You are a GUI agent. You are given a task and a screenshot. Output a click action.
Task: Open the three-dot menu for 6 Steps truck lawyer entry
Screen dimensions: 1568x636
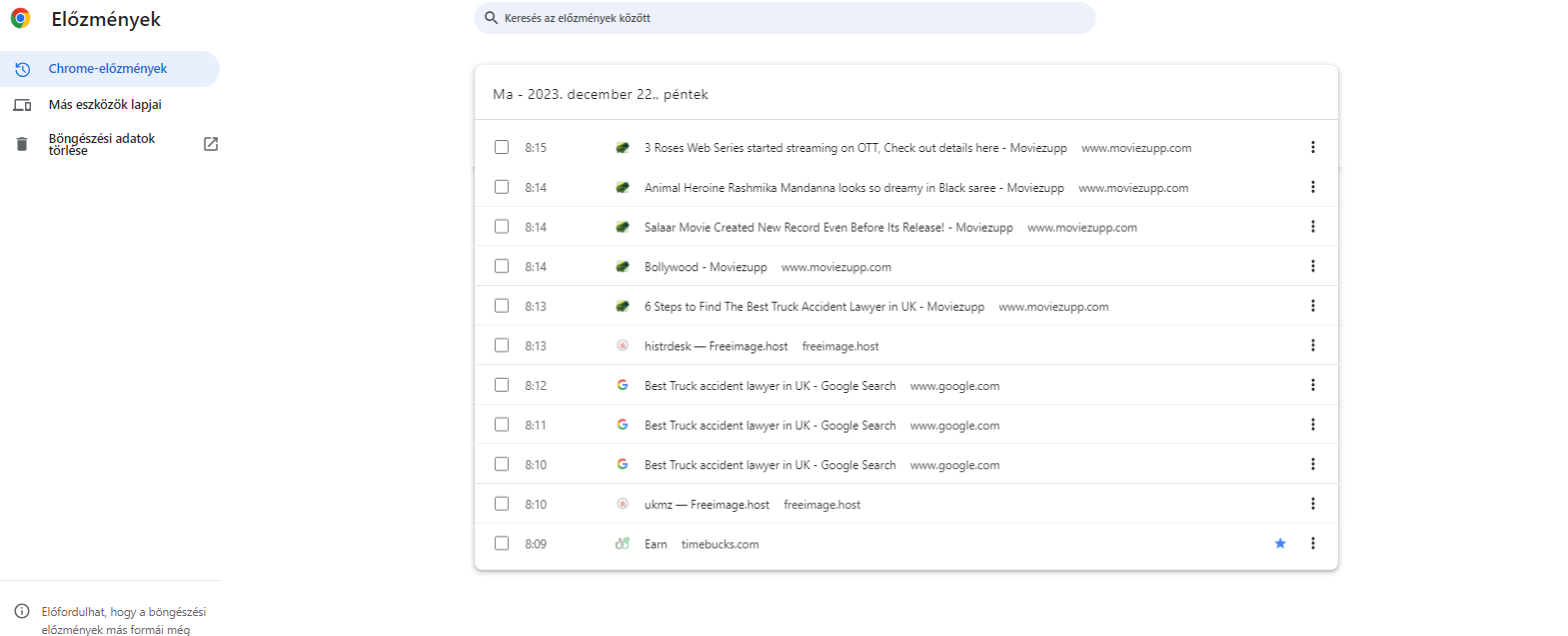pyautogui.click(x=1312, y=306)
